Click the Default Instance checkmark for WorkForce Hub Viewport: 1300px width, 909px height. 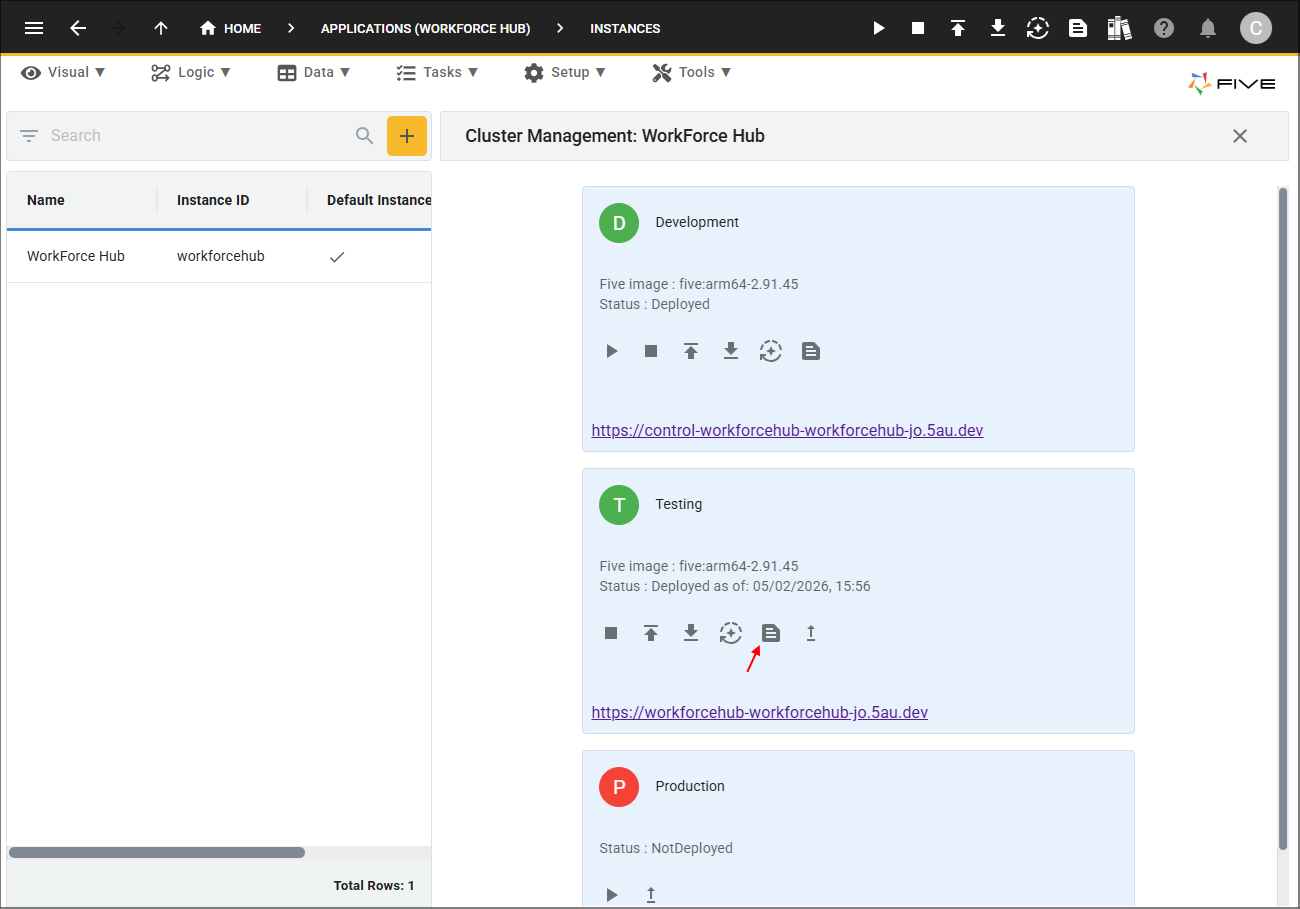pos(338,257)
